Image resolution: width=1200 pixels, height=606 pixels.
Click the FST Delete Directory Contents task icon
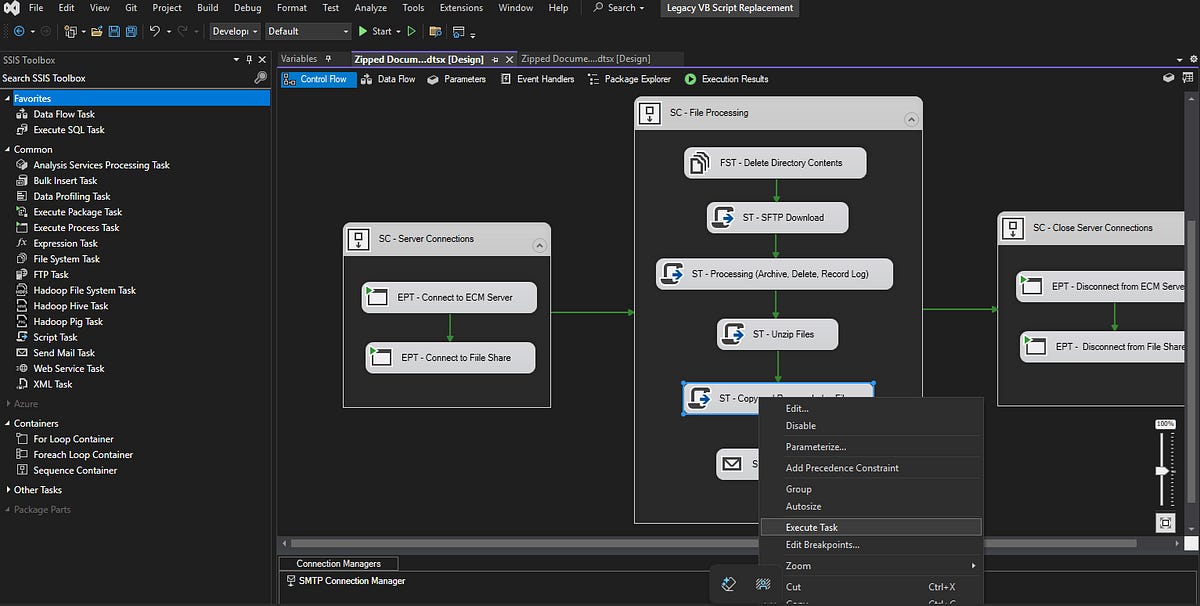point(699,163)
